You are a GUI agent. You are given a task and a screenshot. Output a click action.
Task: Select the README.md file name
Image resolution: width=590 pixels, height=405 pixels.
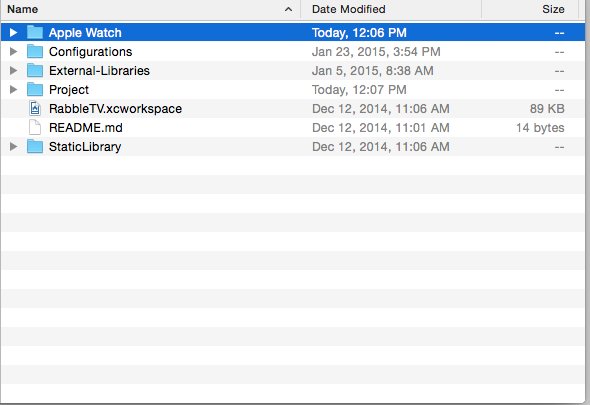pyautogui.click(x=85, y=128)
